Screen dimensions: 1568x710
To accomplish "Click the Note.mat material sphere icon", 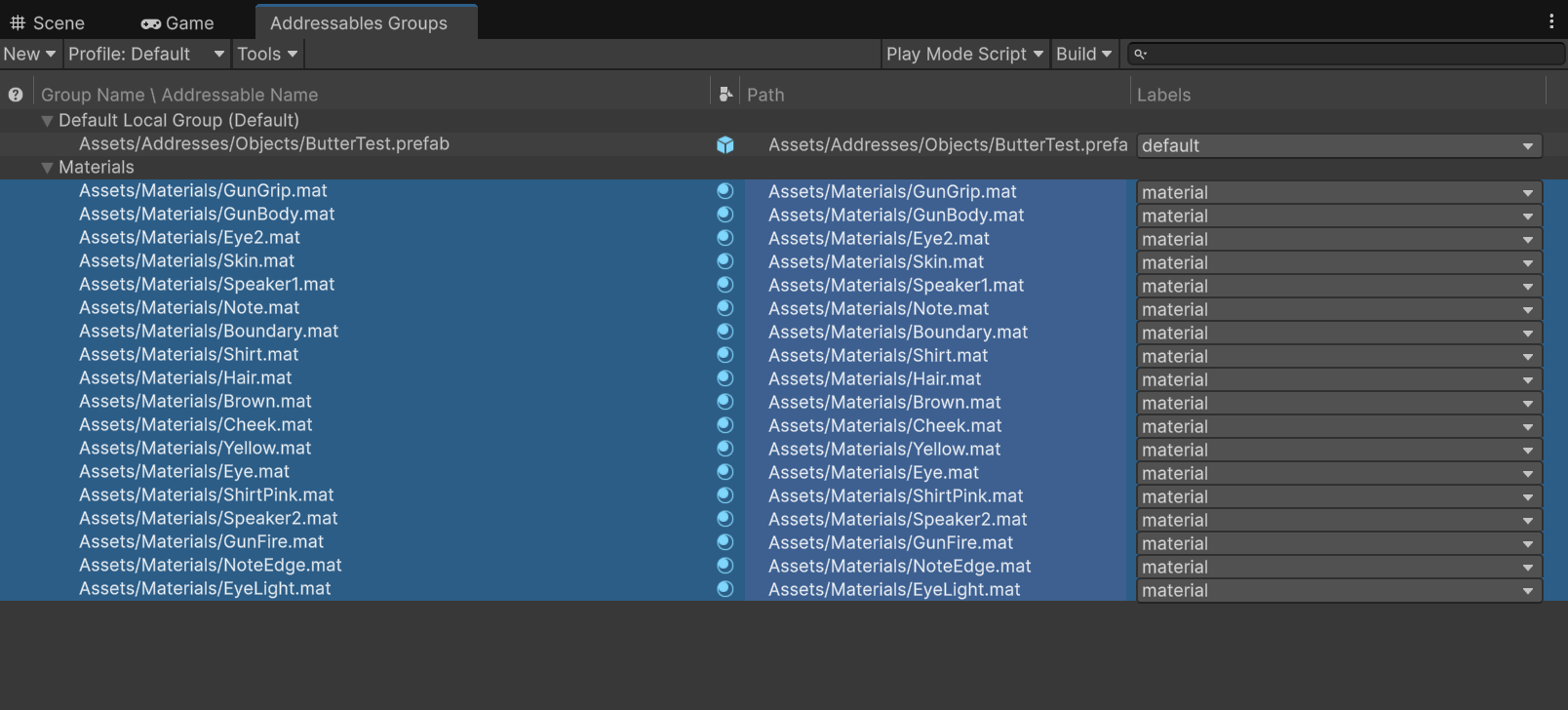I will tap(725, 308).
